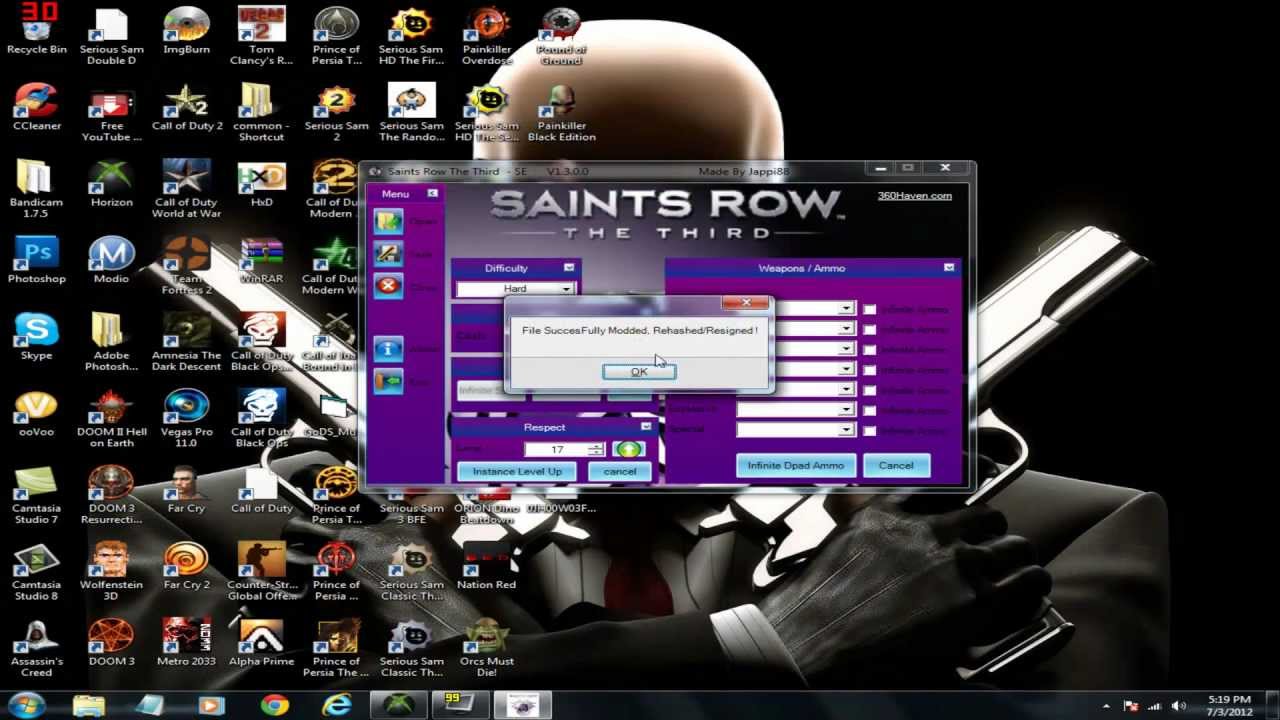Click the Windows Start orb
This screenshot has width=1280, height=720.
point(26,705)
